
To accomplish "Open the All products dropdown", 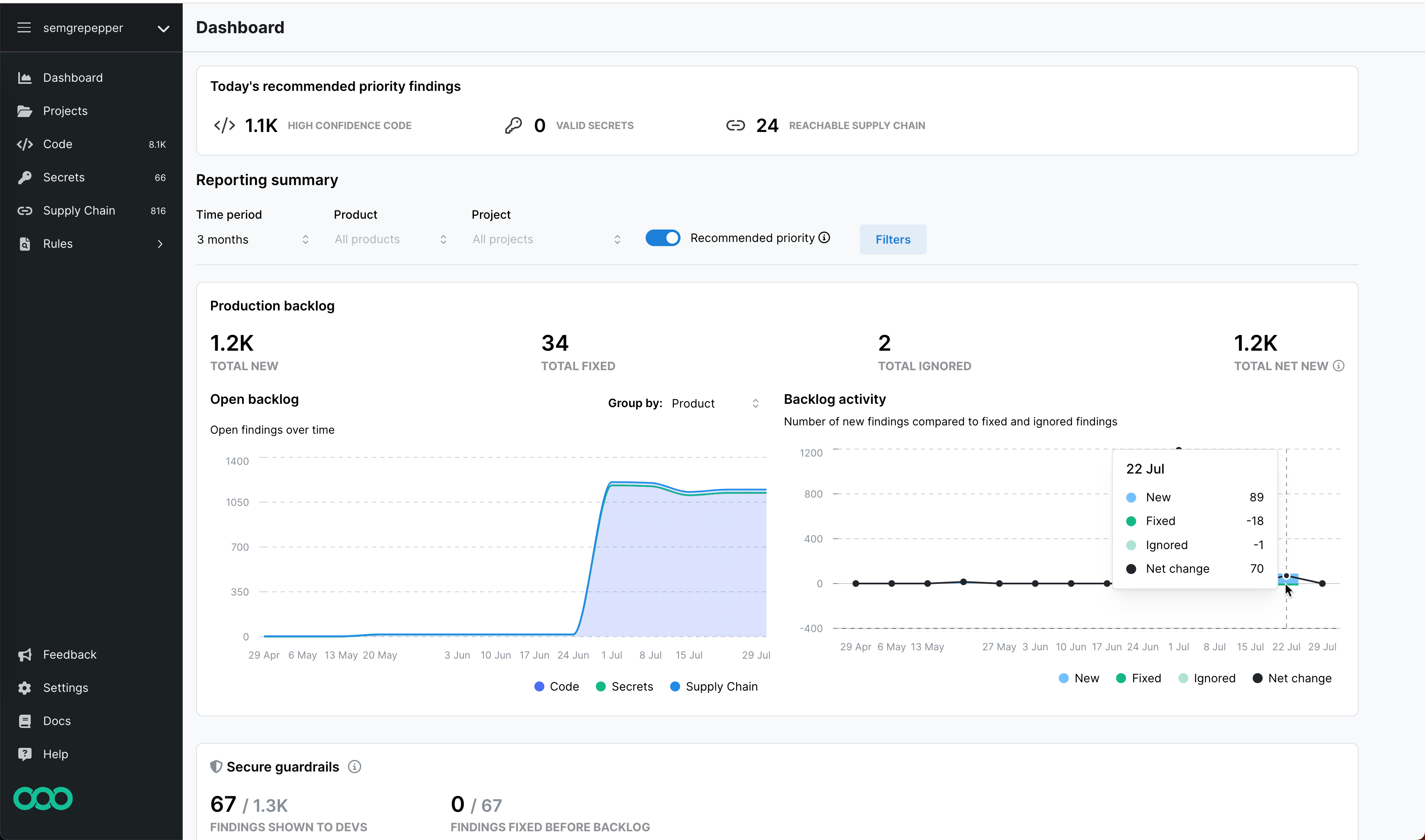I will pos(391,239).
